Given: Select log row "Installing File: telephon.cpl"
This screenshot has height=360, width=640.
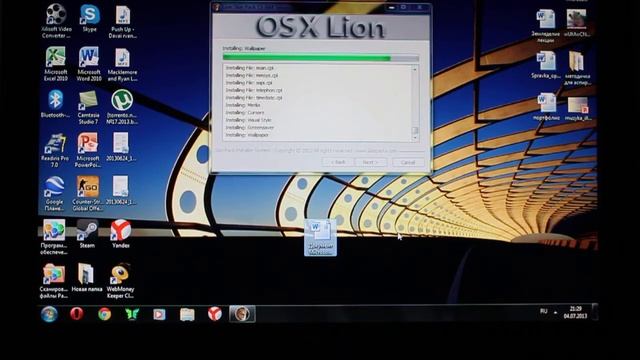Looking at the screenshot, I should [x=254, y=90].
